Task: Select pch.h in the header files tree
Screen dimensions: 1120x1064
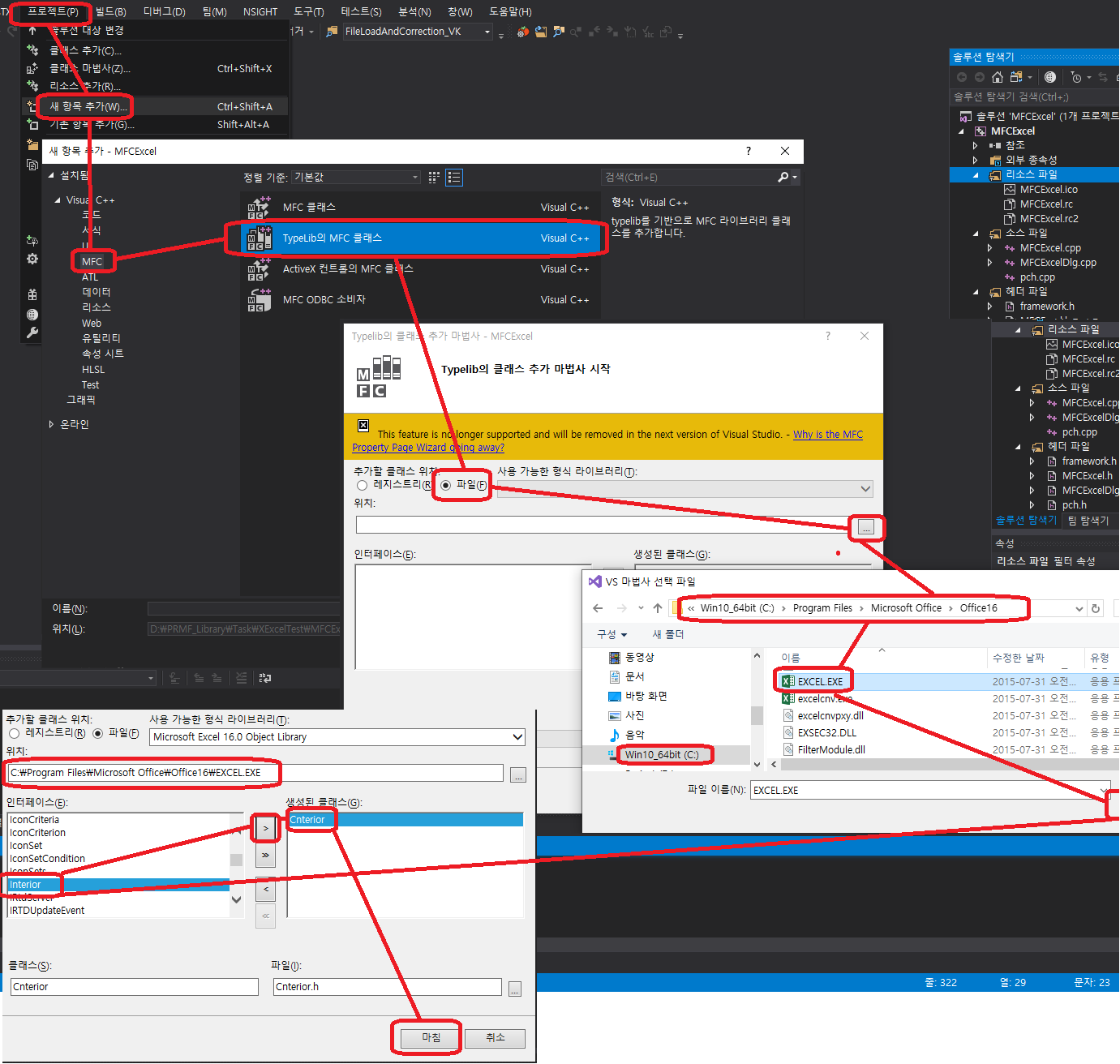Action: pyautogui.click(x=1075, y=505)
